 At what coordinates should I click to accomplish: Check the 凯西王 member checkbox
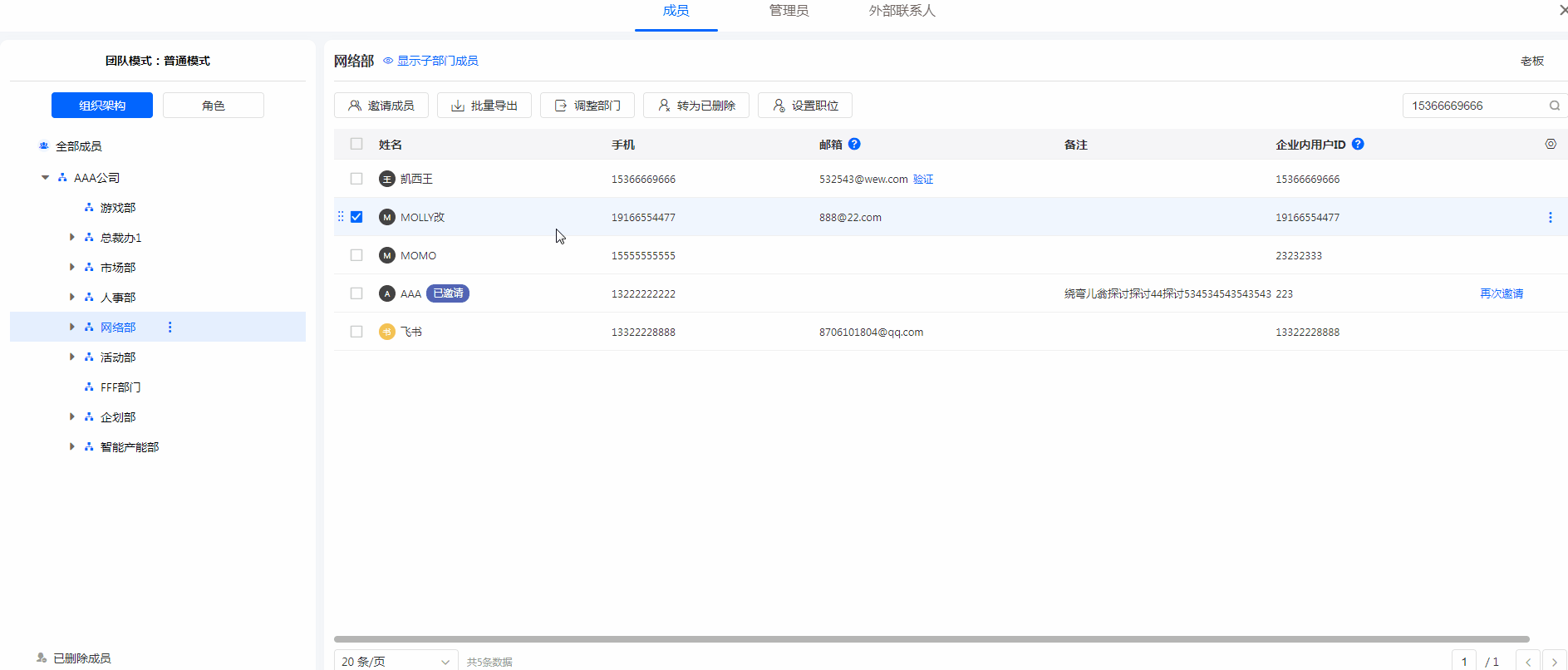(x=356, y=179)
